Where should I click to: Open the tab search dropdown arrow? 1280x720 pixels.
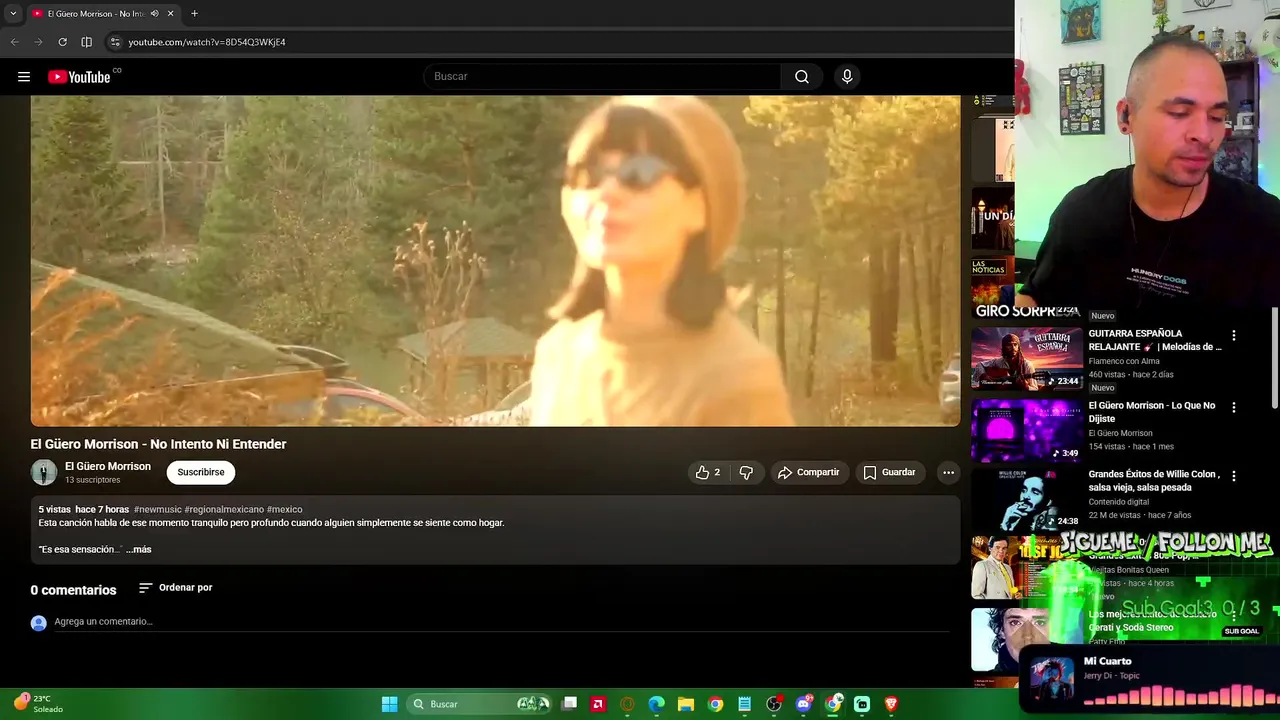click(x=13, y=14)
